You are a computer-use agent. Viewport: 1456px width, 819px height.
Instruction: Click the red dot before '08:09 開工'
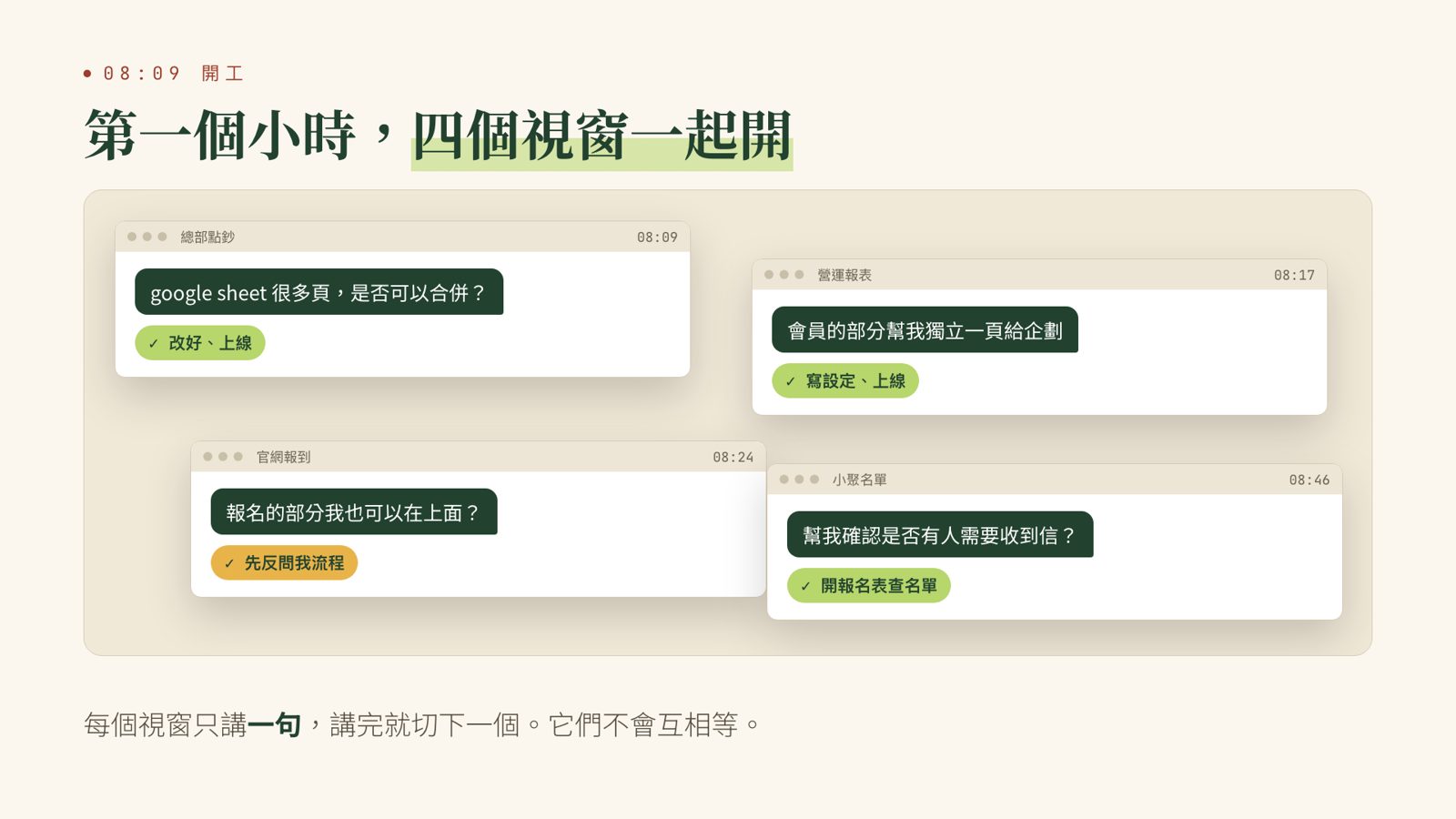[87, 74]
